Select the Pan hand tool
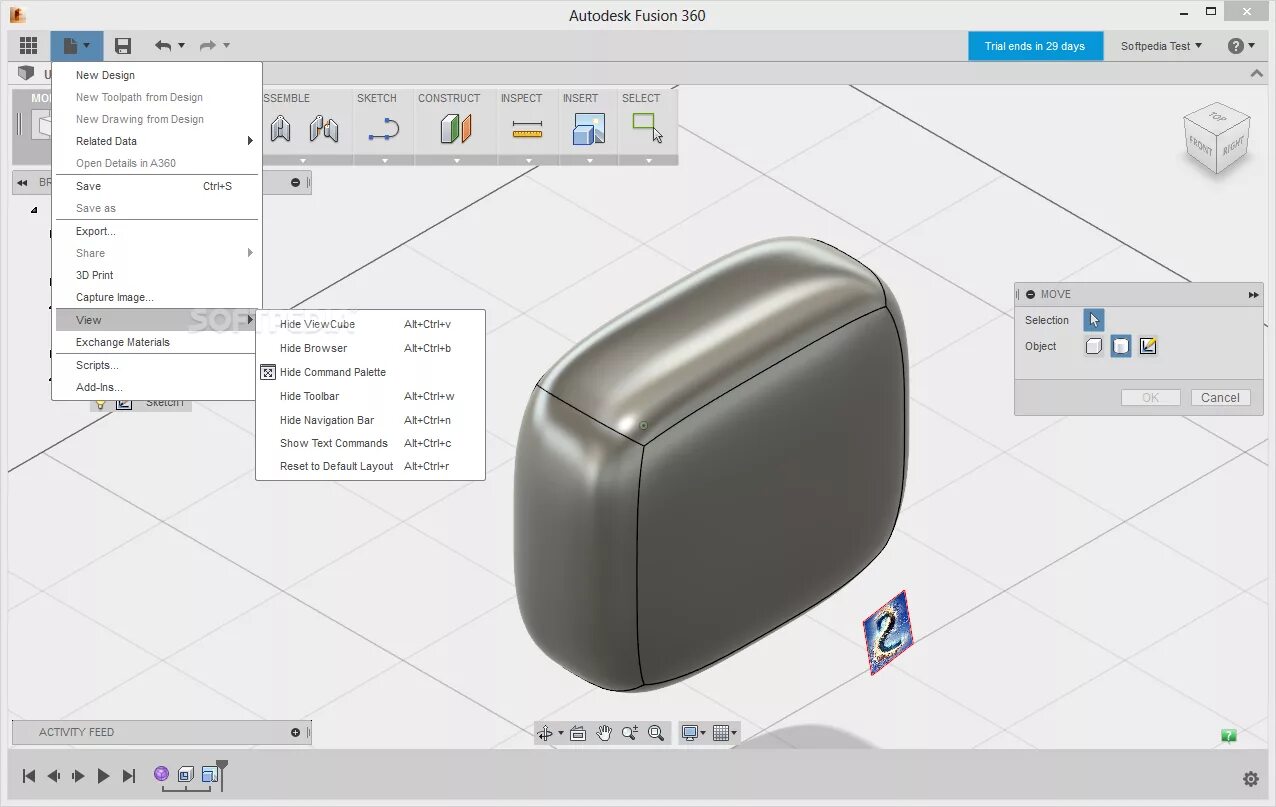1276x807 pixels. (x=604, y=733)
